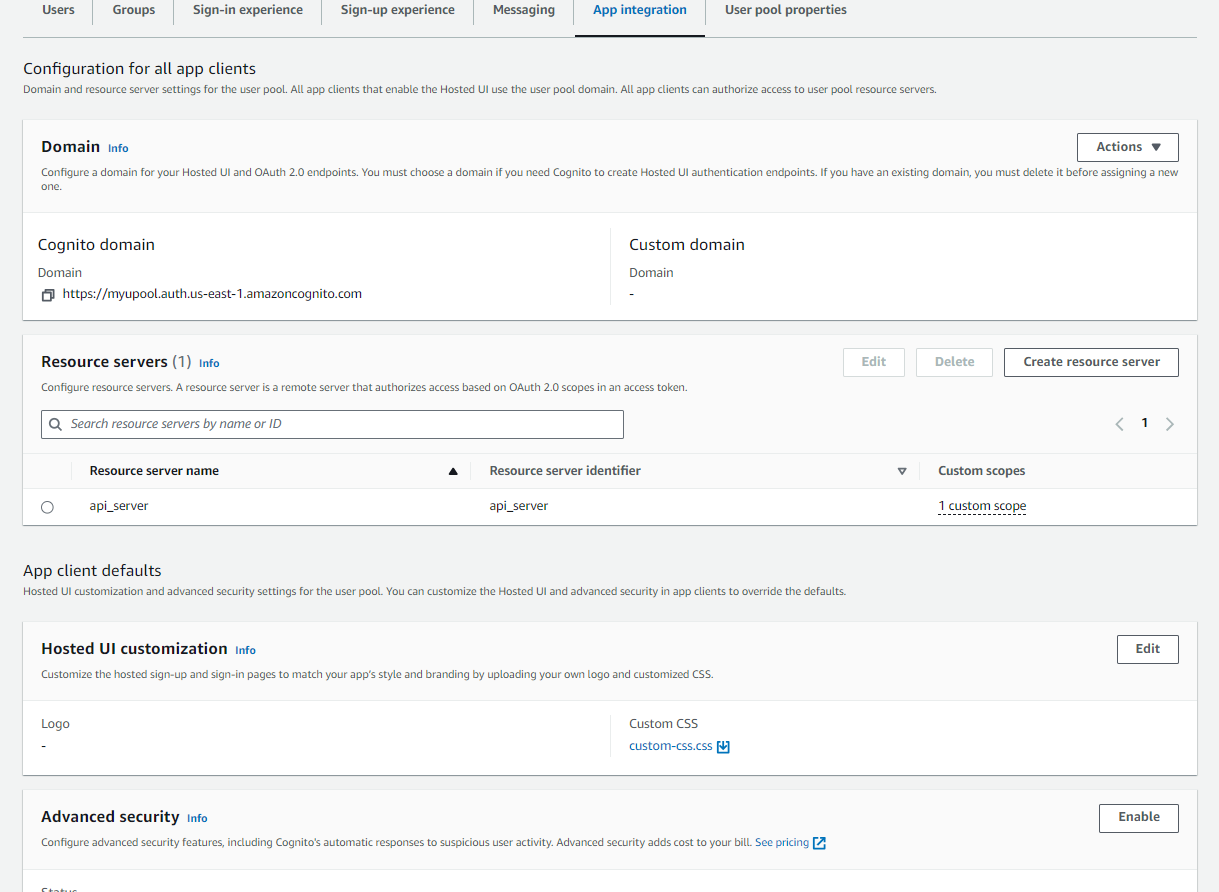Open the See pricing link
Viewport: 1219px width, 892px height.
pos(781,842)
